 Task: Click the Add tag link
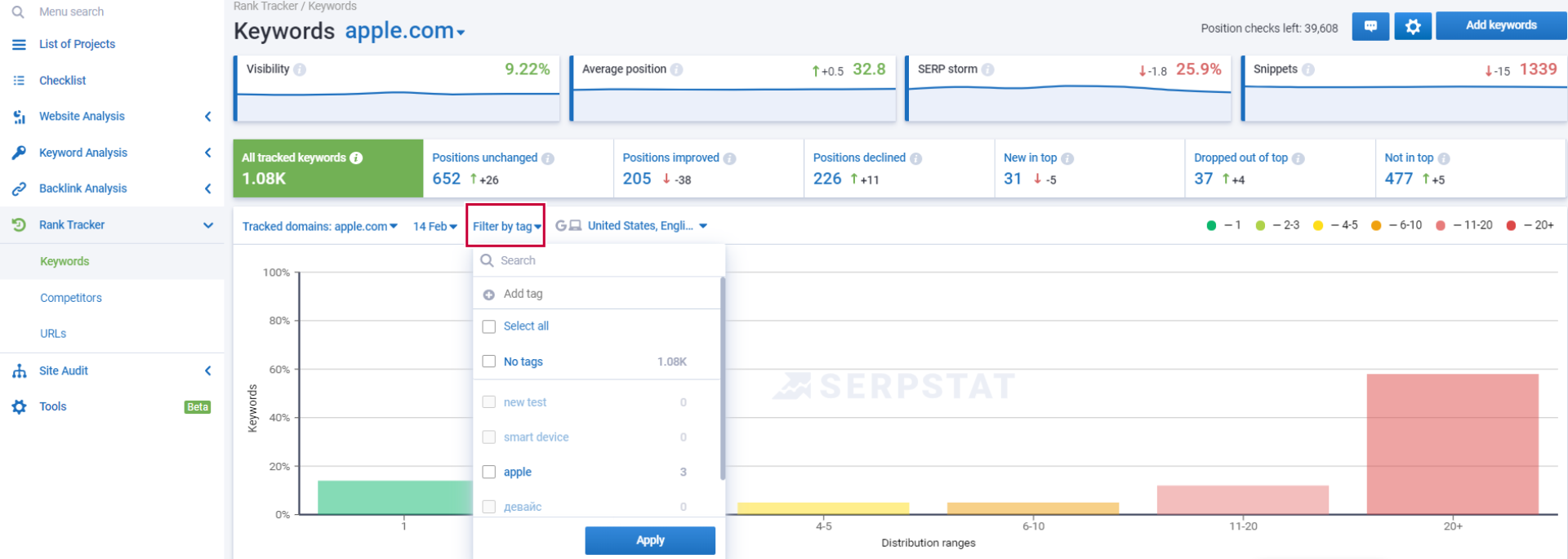523,294
